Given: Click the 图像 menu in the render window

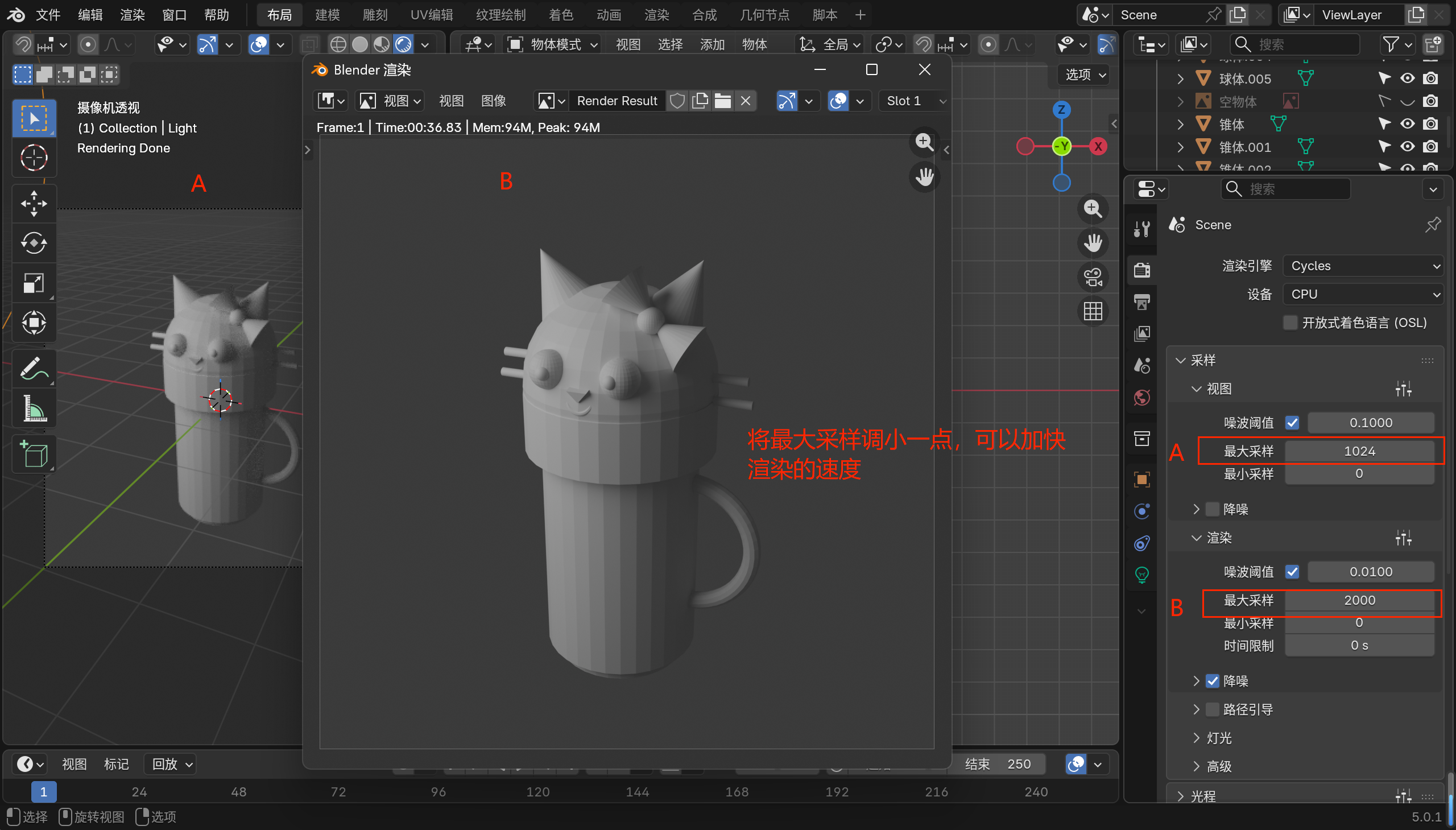Looking at the screenshot, I should 493,101.
